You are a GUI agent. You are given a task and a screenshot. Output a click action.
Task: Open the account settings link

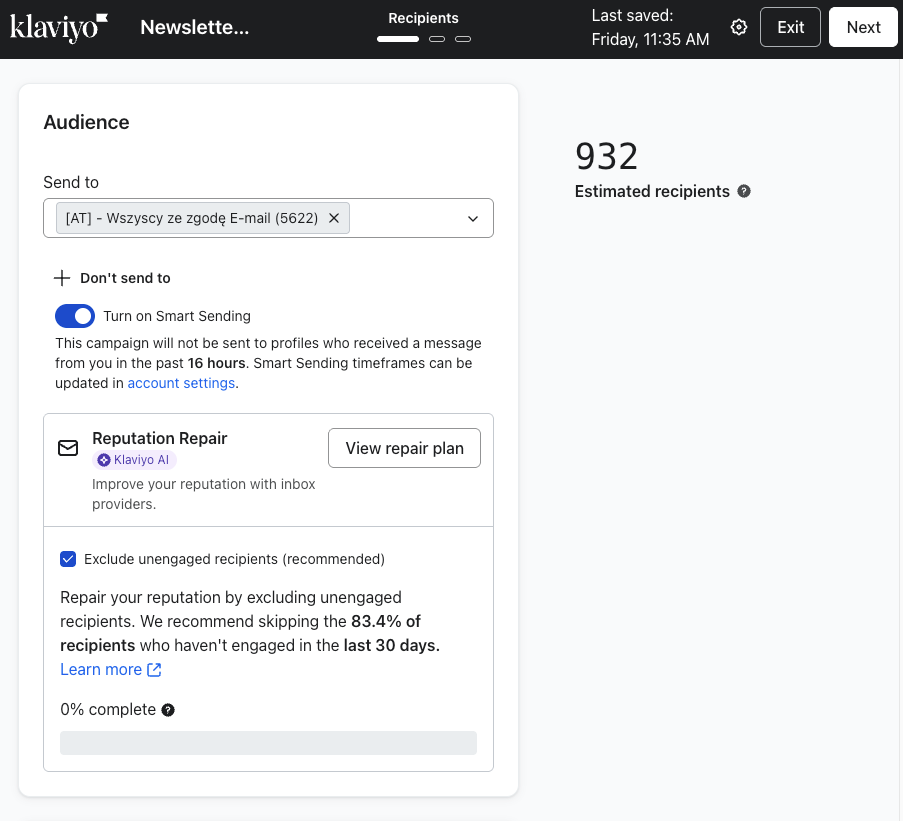click(181, 383)
